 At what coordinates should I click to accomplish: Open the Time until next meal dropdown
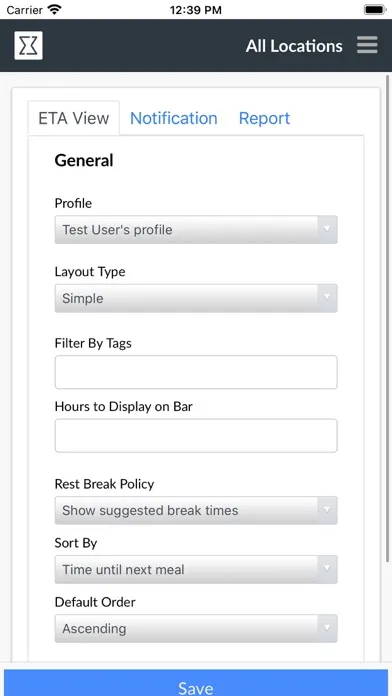pyautogui.click(x=196, y=569)
